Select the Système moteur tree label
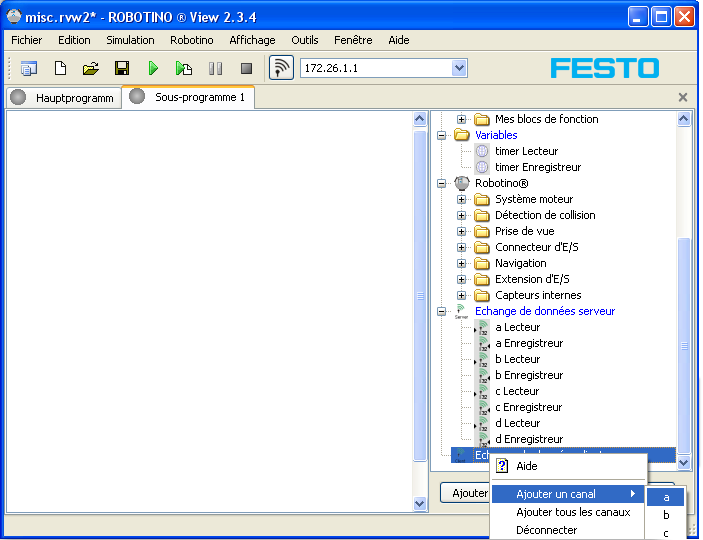The height and width of the screenshot is (540, 703). (534, 199)
